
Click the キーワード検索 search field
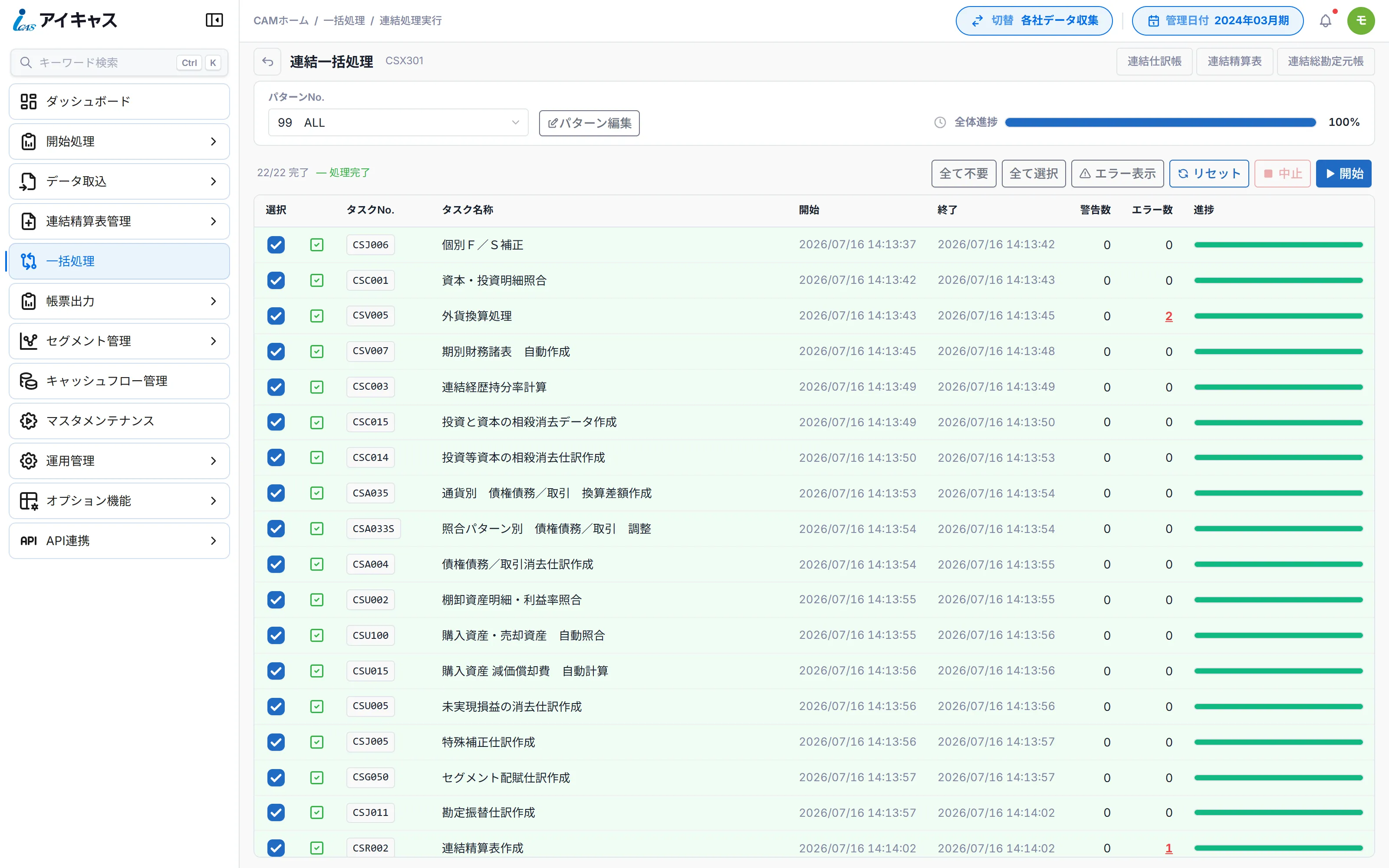click(x=119, y=62)
